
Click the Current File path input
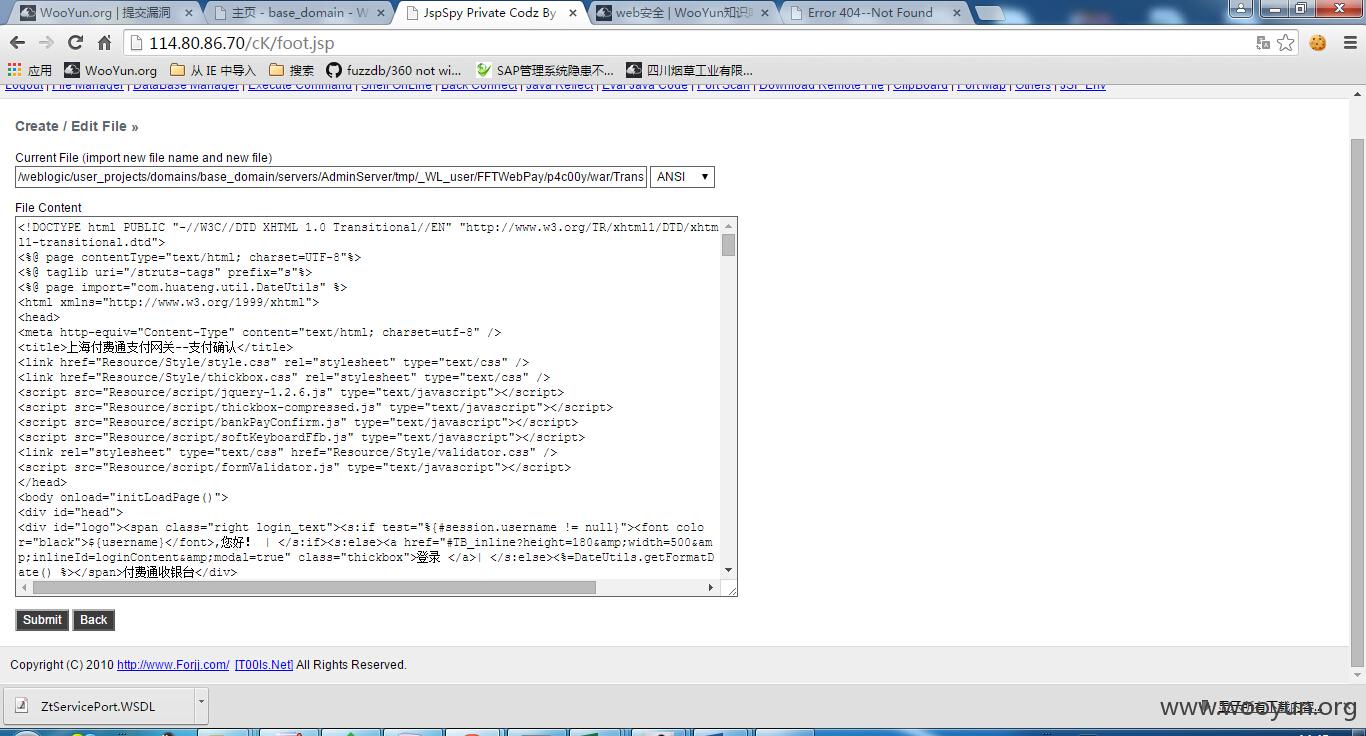point(331,177)
